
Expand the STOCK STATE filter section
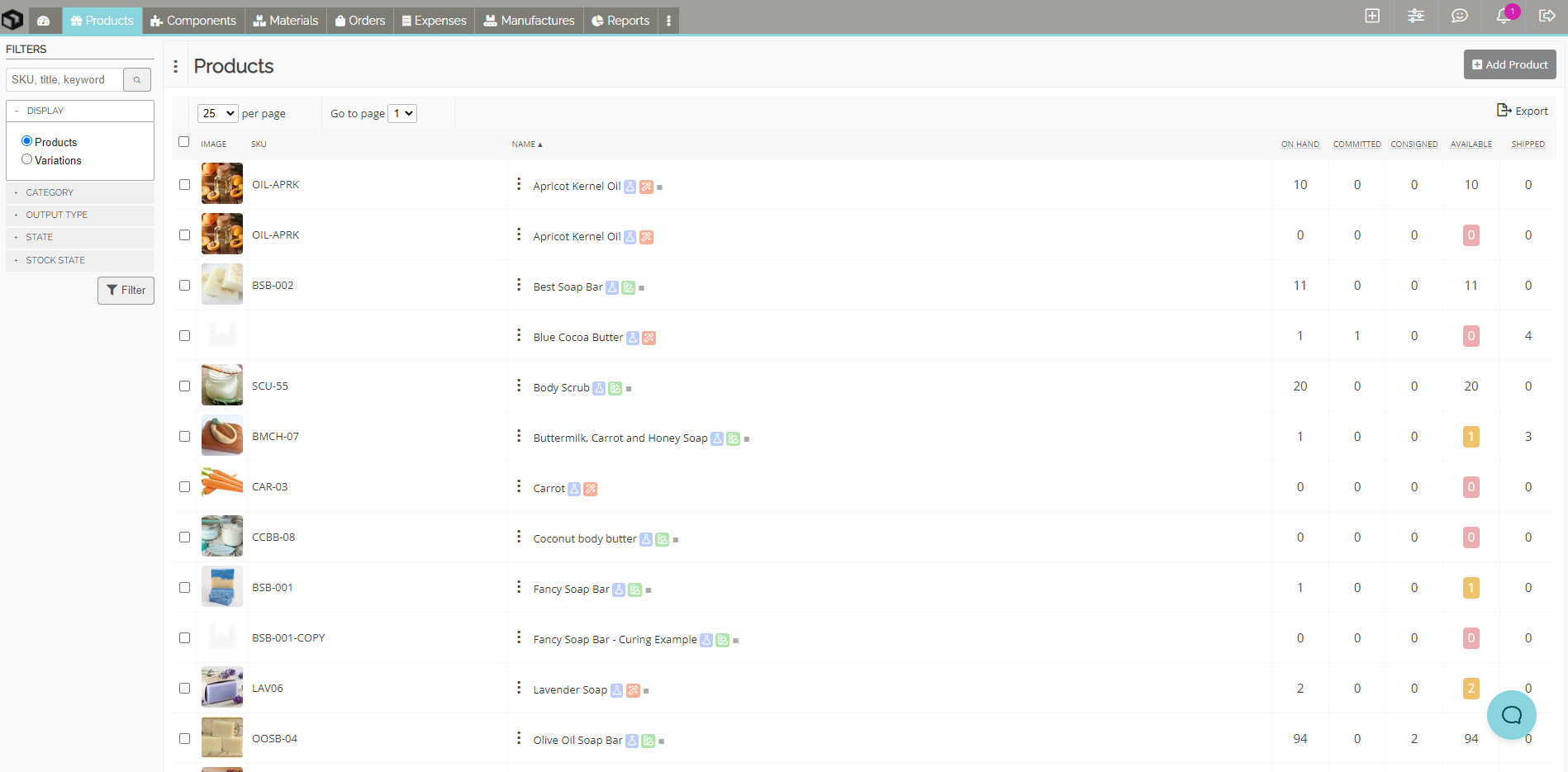[x=55, y=260]
